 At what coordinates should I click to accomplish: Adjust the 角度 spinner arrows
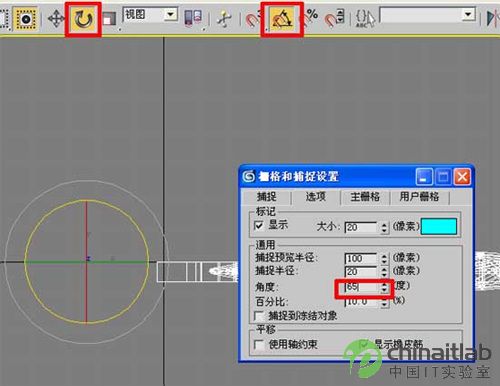click(x=384, y=288)
